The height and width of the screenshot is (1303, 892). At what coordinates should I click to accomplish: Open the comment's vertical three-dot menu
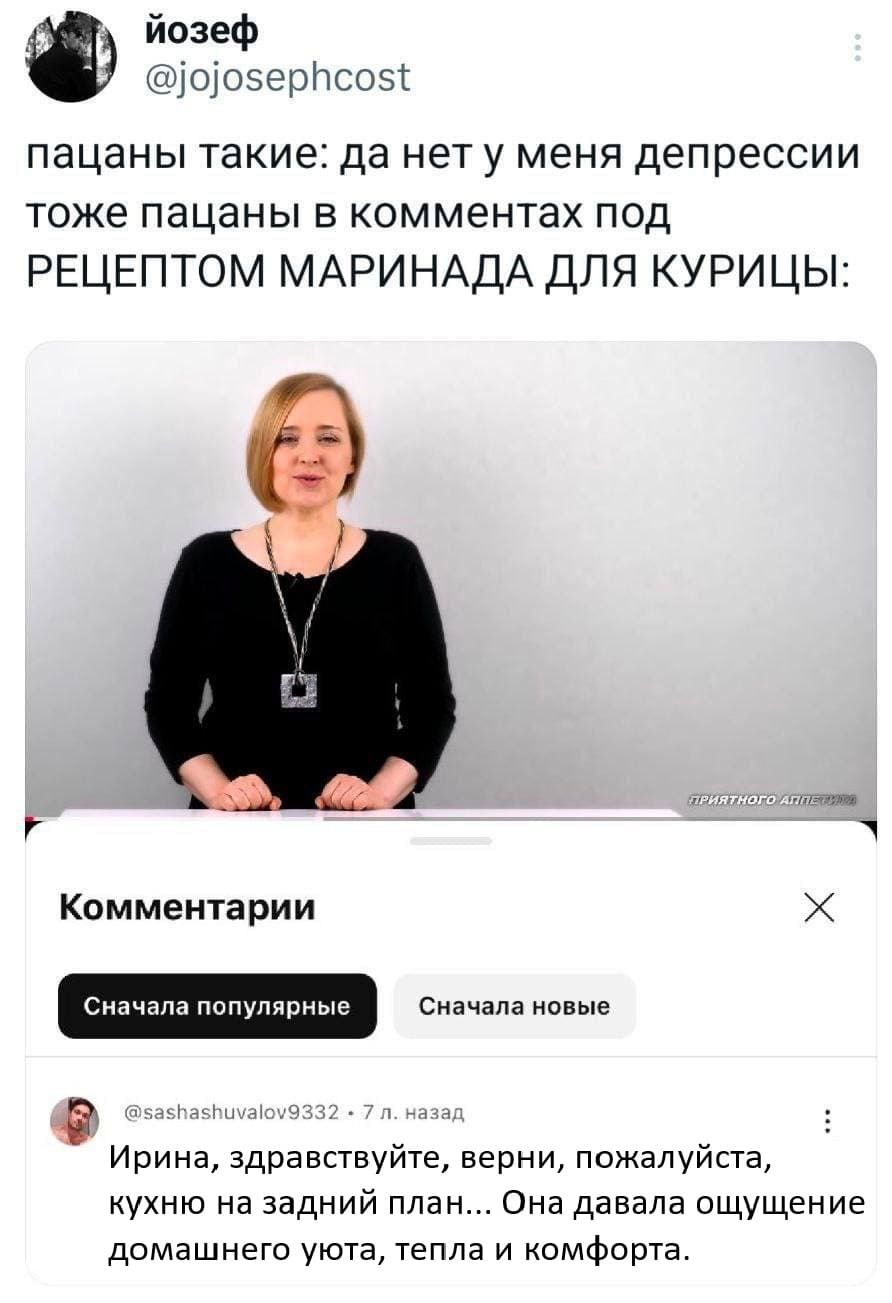click(x=828, y=1122)
